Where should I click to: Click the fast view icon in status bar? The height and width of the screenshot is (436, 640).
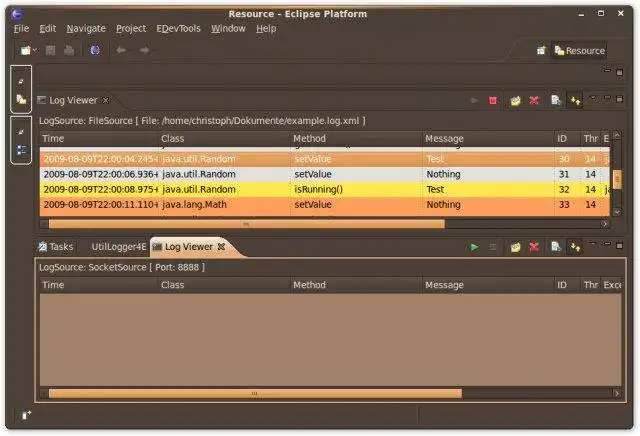(26, 415)
